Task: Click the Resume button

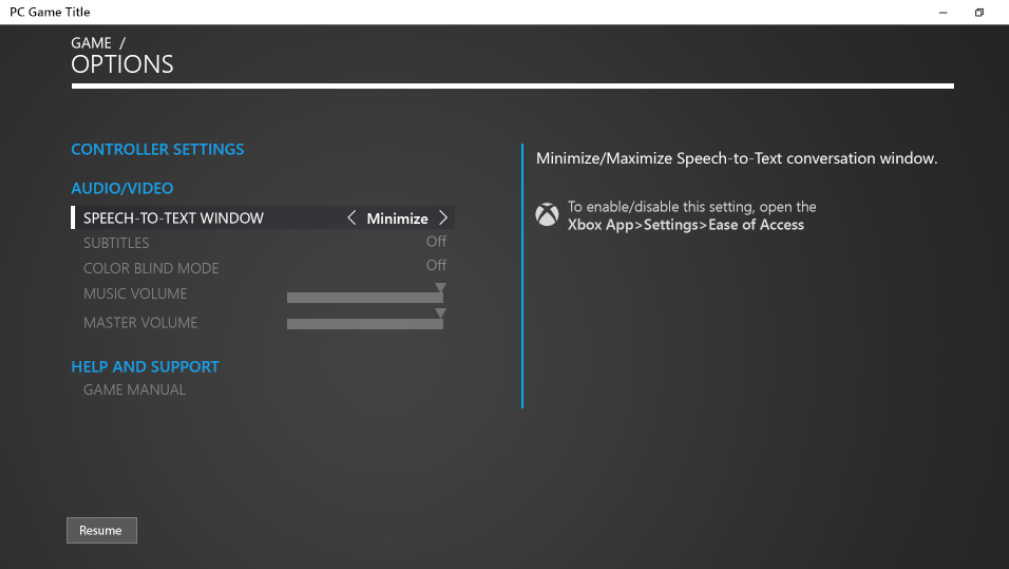Action: point(102,530)
